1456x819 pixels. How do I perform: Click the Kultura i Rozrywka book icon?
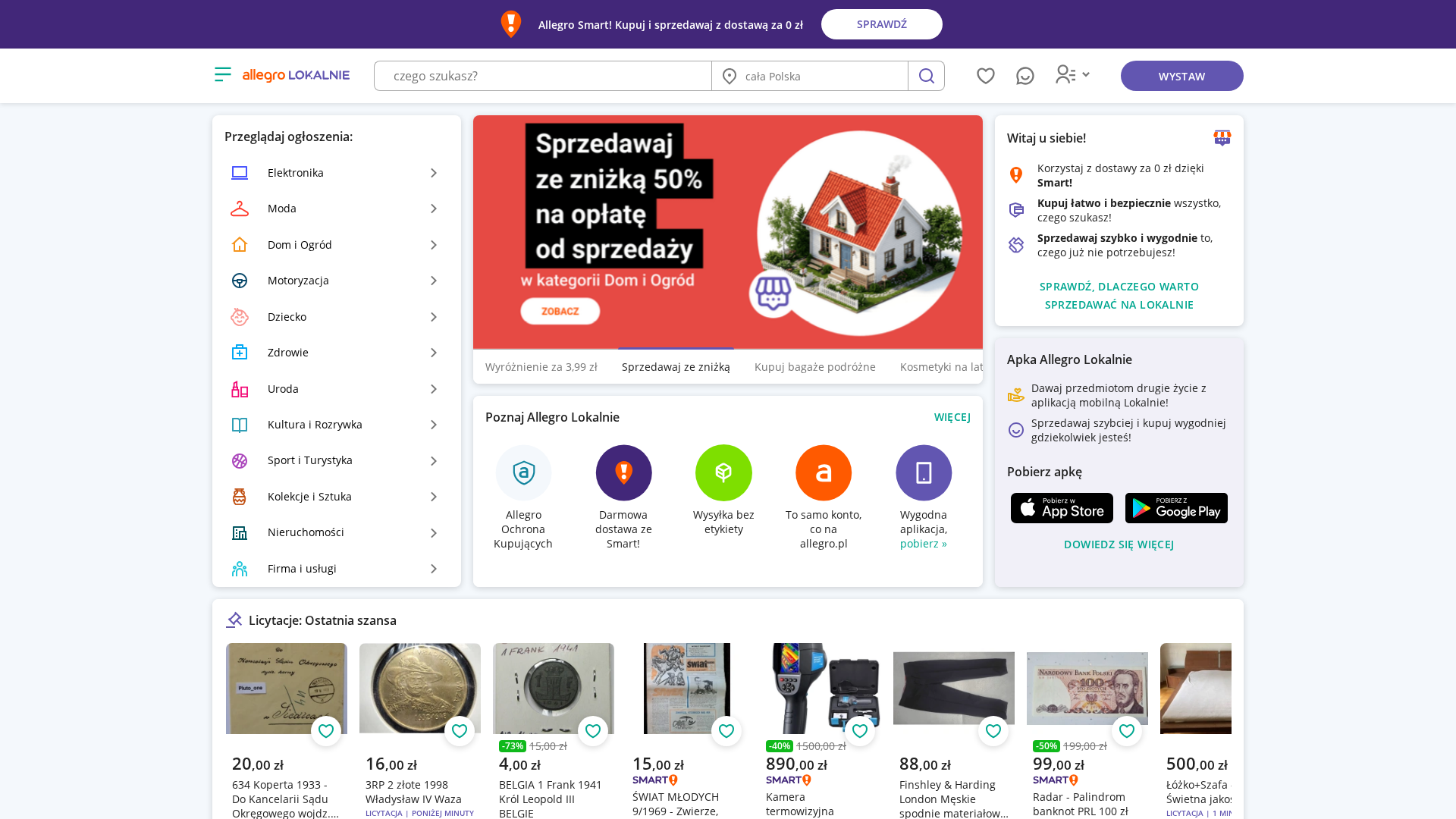coord(240,425)
